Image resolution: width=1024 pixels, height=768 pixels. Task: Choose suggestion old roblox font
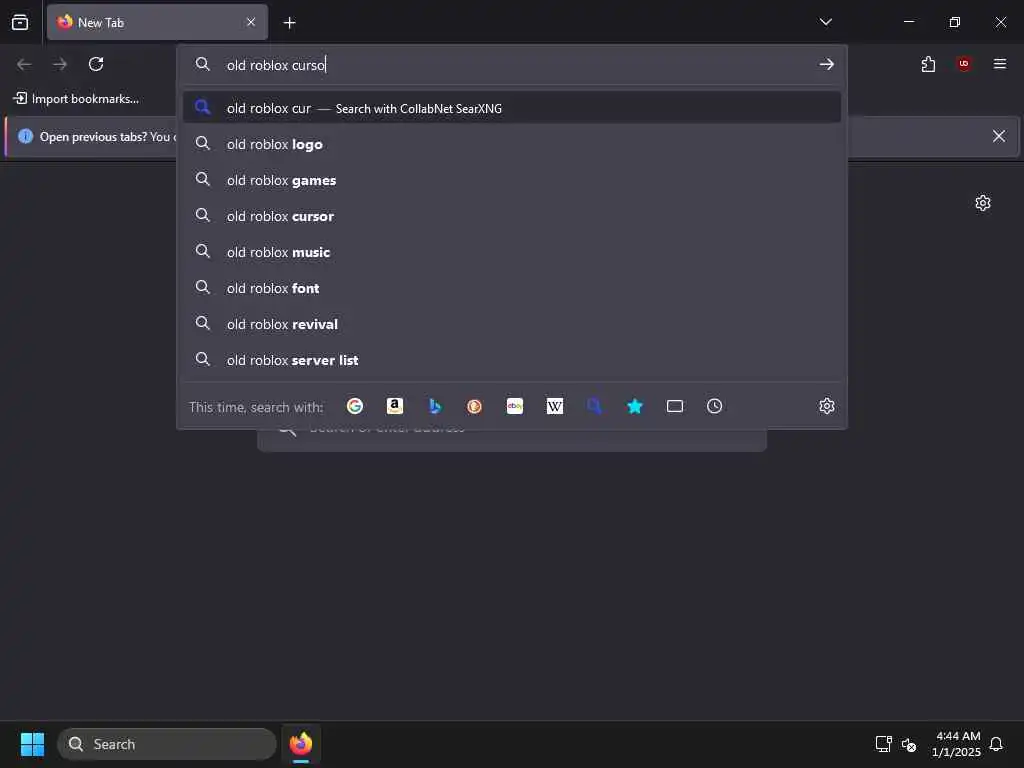click(x=512, y=288)
